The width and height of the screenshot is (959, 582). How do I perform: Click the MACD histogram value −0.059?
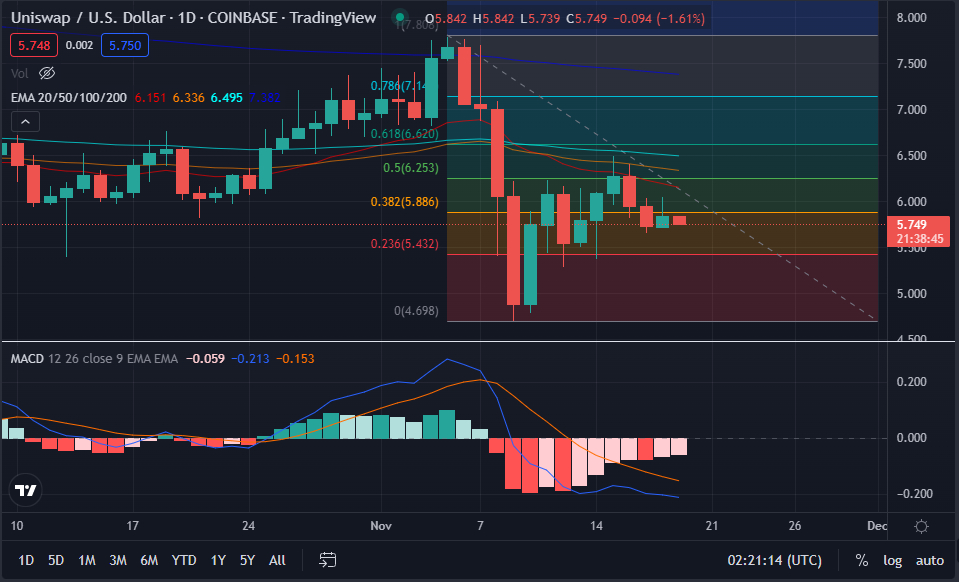(x=206, y=359)
